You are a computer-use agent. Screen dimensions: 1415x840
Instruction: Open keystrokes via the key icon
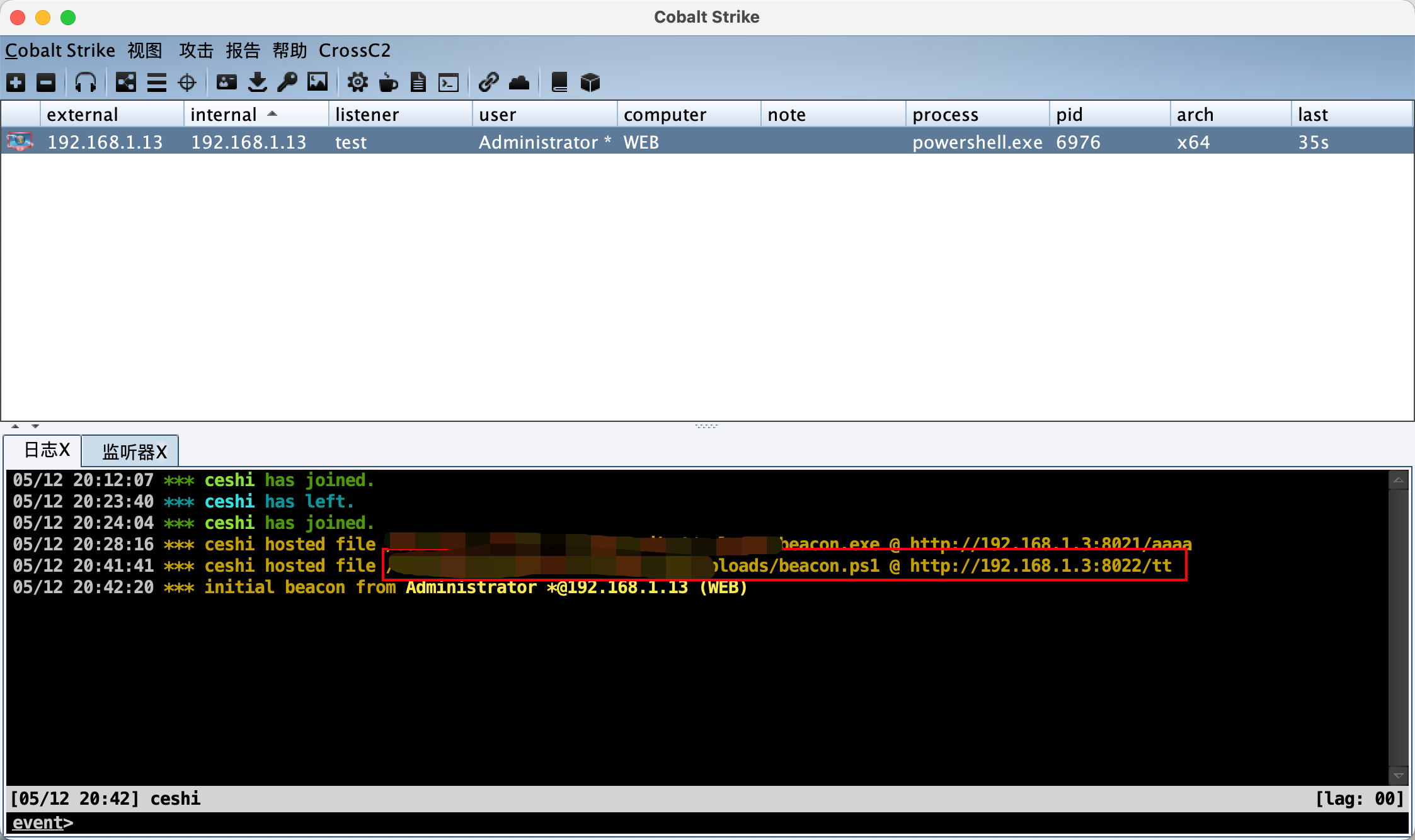[x=287, y=82]
